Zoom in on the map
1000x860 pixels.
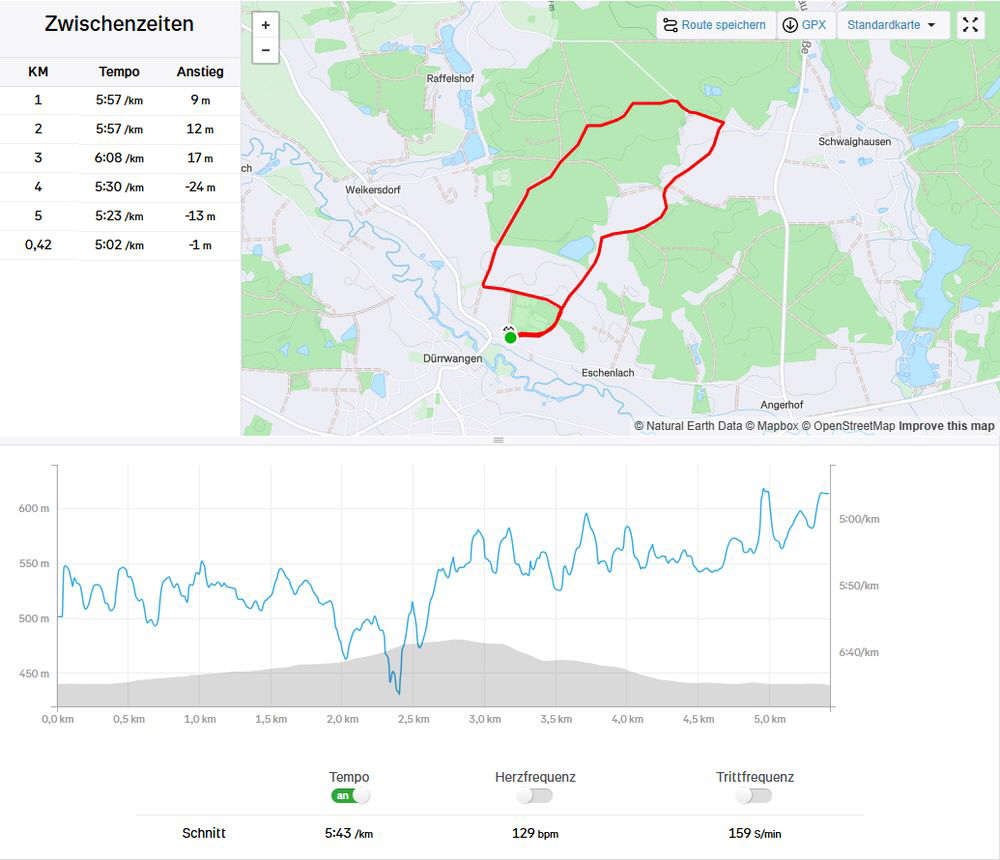pos(265,26)
